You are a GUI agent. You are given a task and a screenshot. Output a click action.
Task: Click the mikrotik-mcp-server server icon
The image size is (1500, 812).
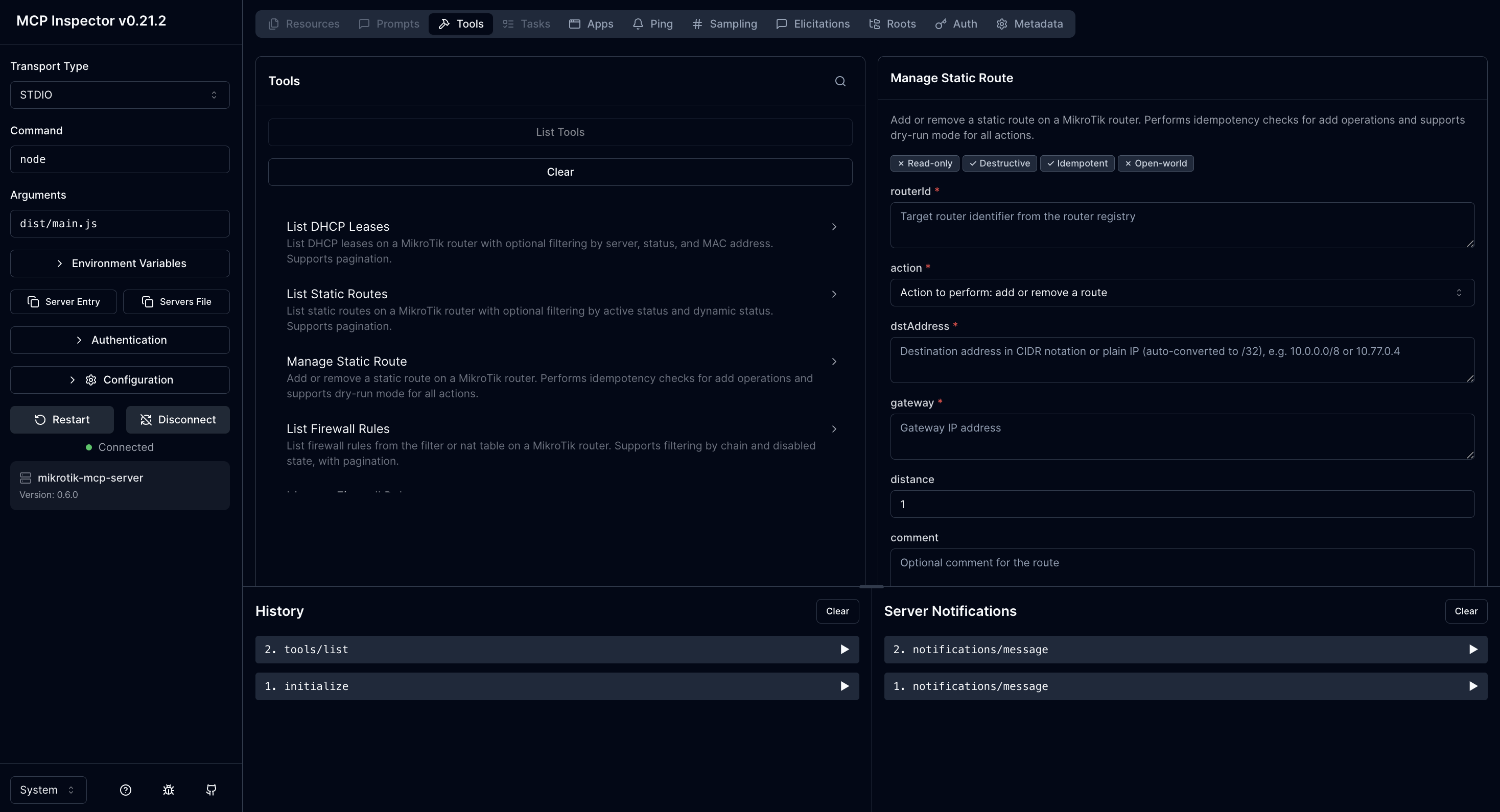(x=26, y=478)
